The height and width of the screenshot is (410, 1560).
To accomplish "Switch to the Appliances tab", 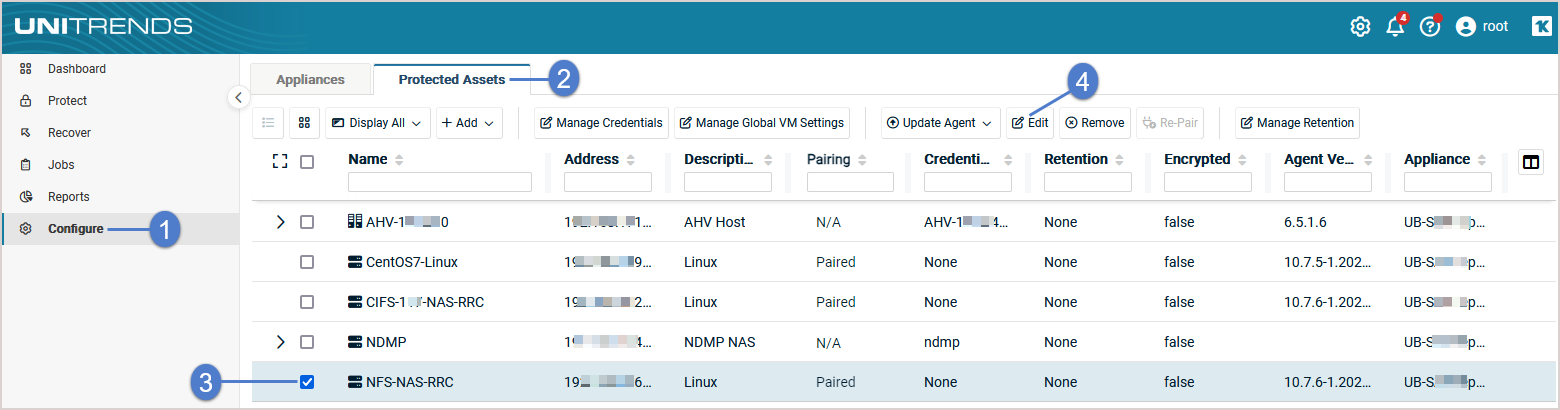I will coord(310,80).
